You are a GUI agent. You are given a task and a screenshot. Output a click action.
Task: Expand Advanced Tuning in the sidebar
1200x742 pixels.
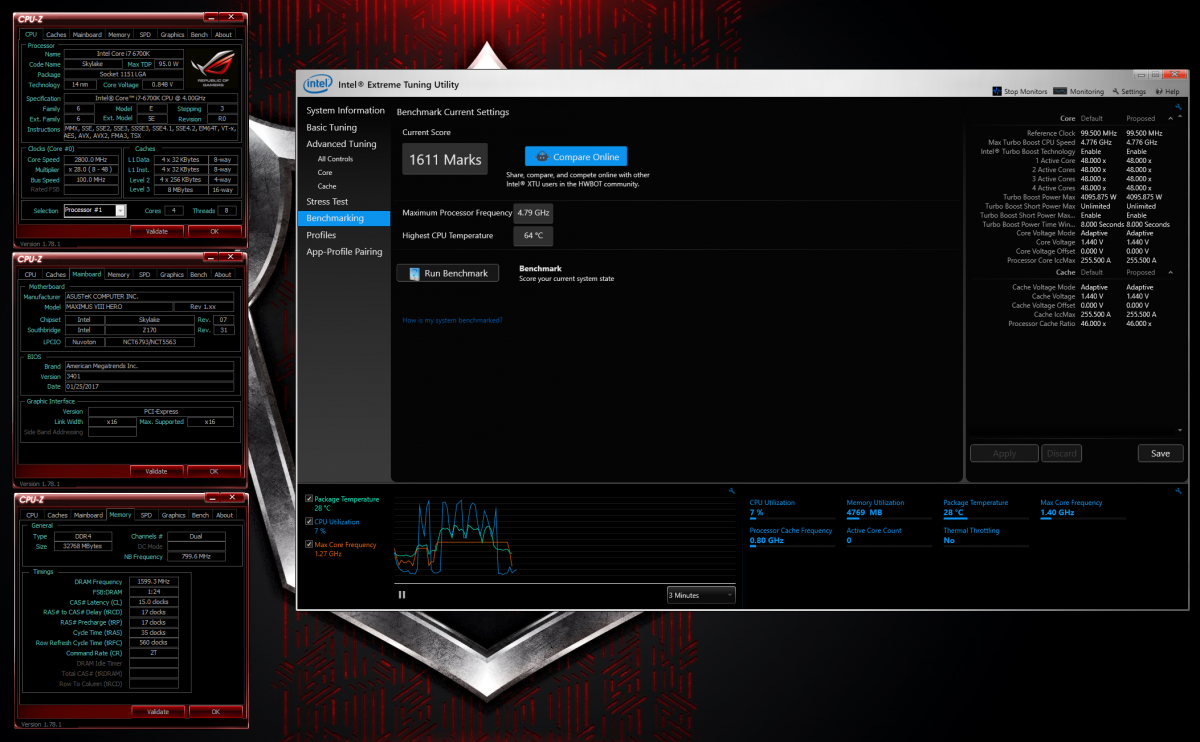point(341,144)
